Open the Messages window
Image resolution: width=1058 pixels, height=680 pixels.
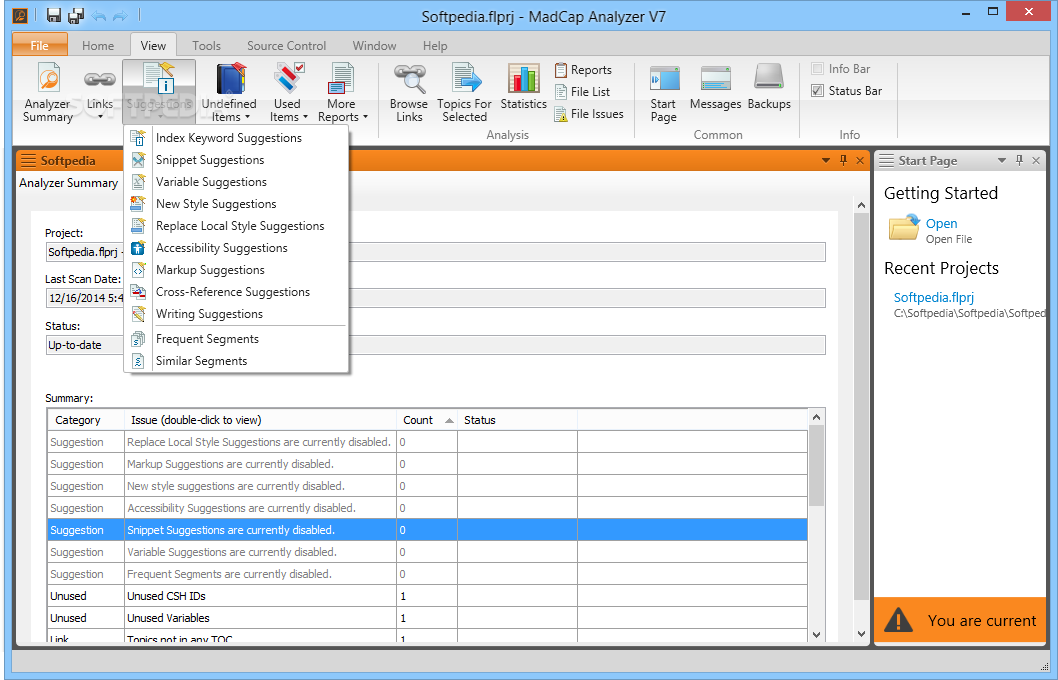click(x=715, y=88)
